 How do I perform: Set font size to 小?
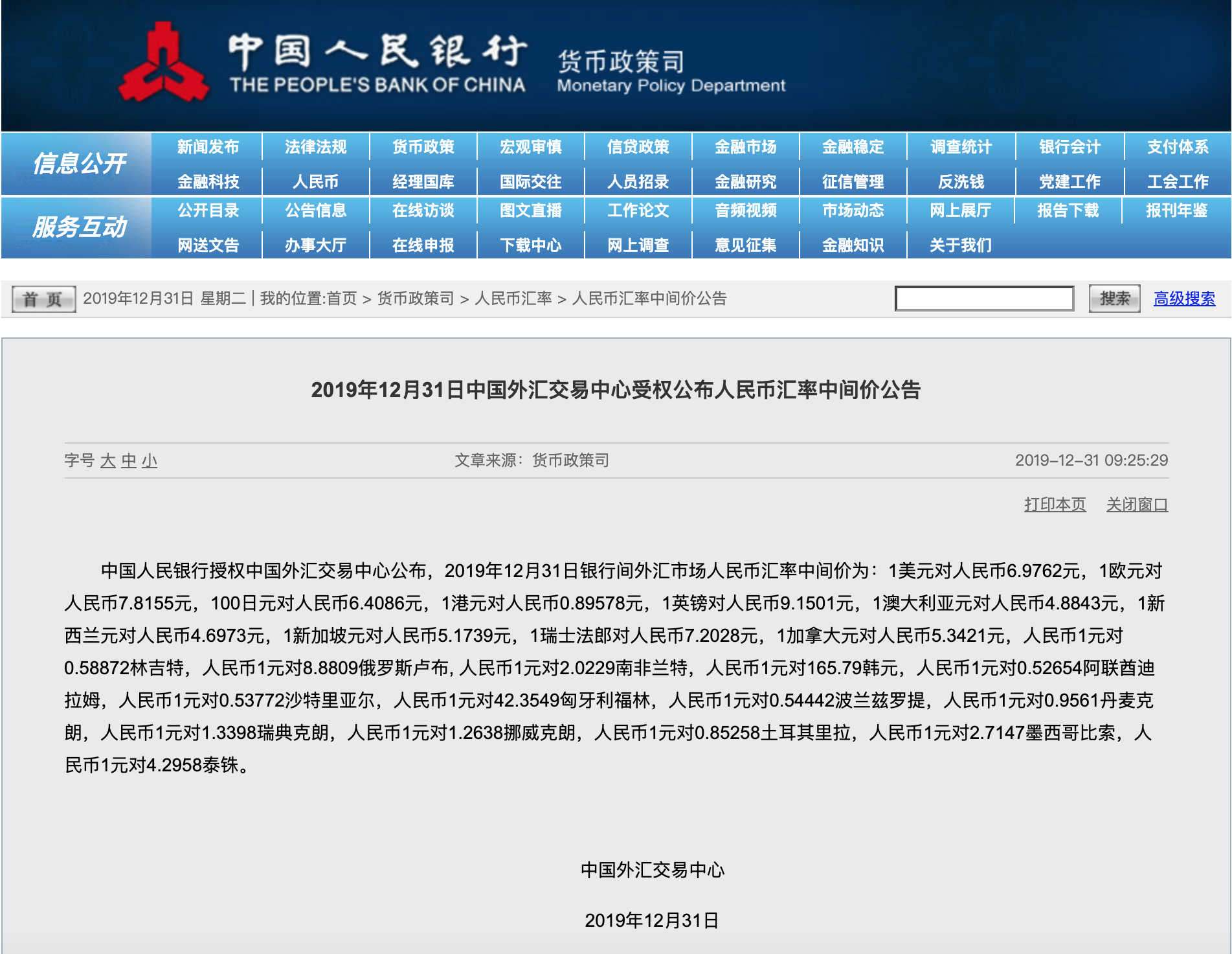pos(150,460)
